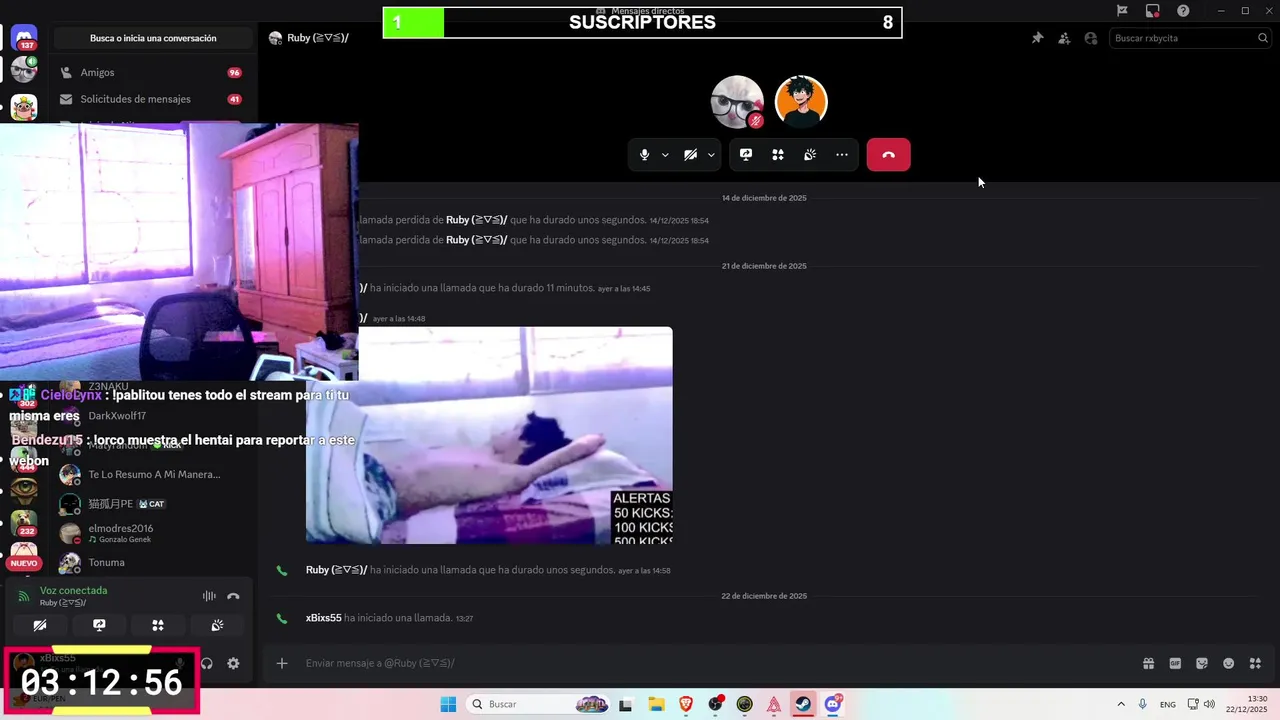Open the frog avatar server in sidebar
The image size is (1280, 720).
click(x=24, y=106)
